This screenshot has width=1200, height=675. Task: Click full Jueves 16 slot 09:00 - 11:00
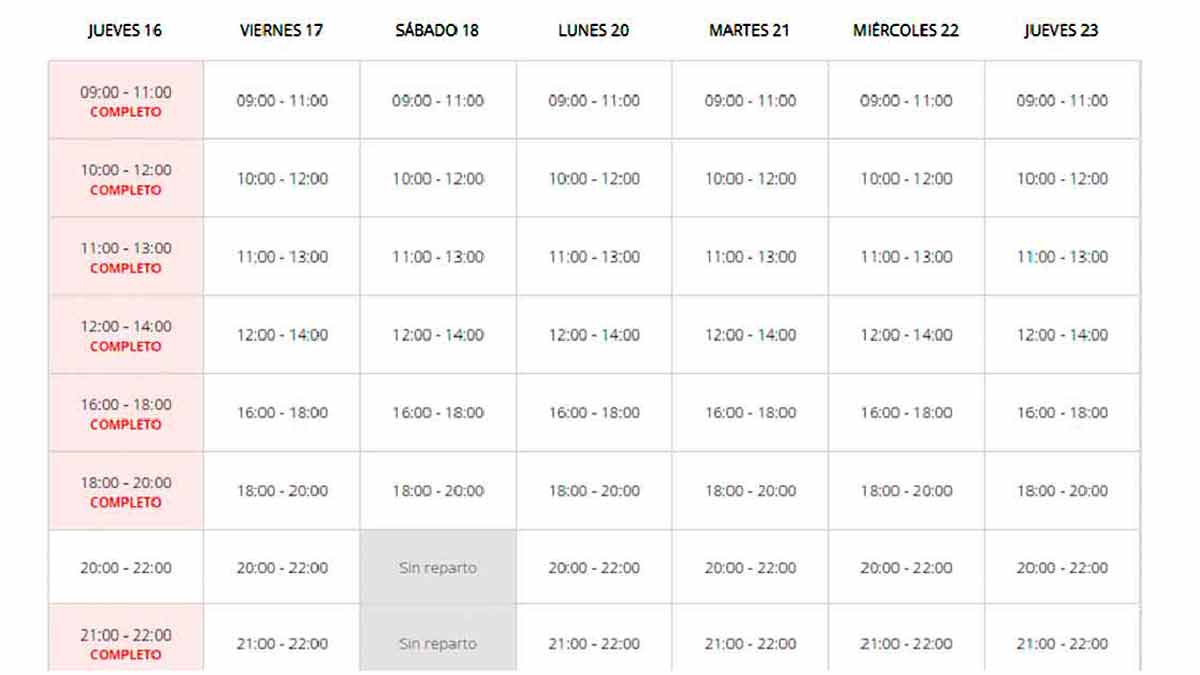126,100
